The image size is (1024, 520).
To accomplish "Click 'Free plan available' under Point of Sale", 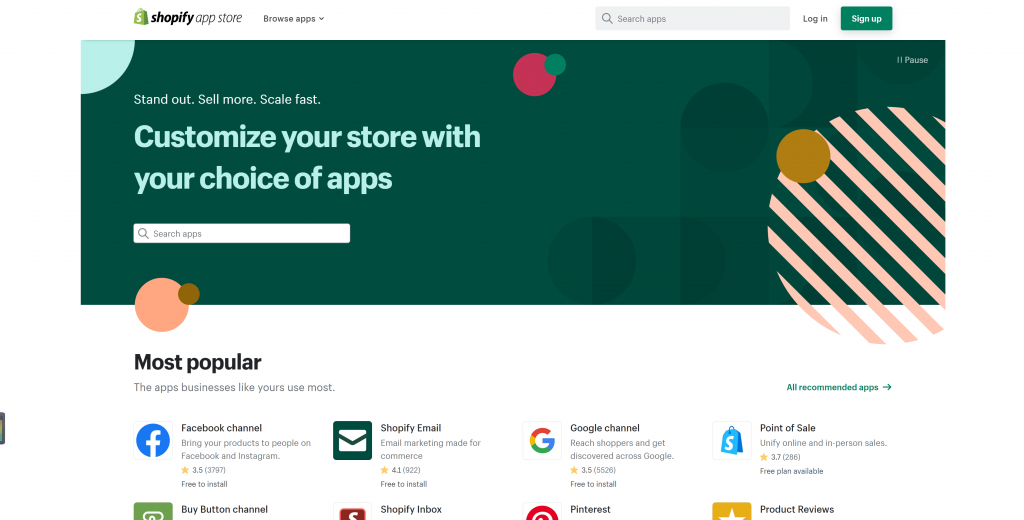I will pos(792,471).
